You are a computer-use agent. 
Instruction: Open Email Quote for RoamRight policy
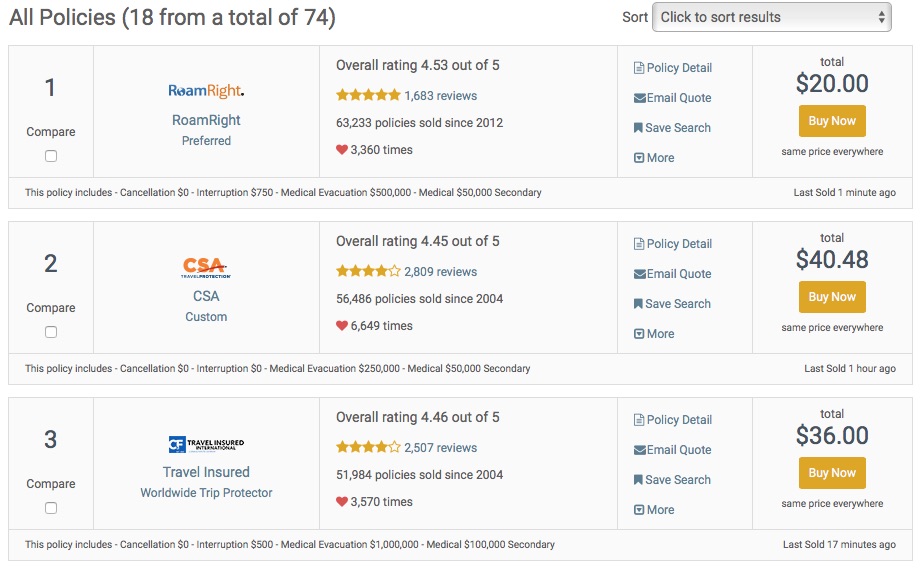pyautogui.click(x=672, y=98)
